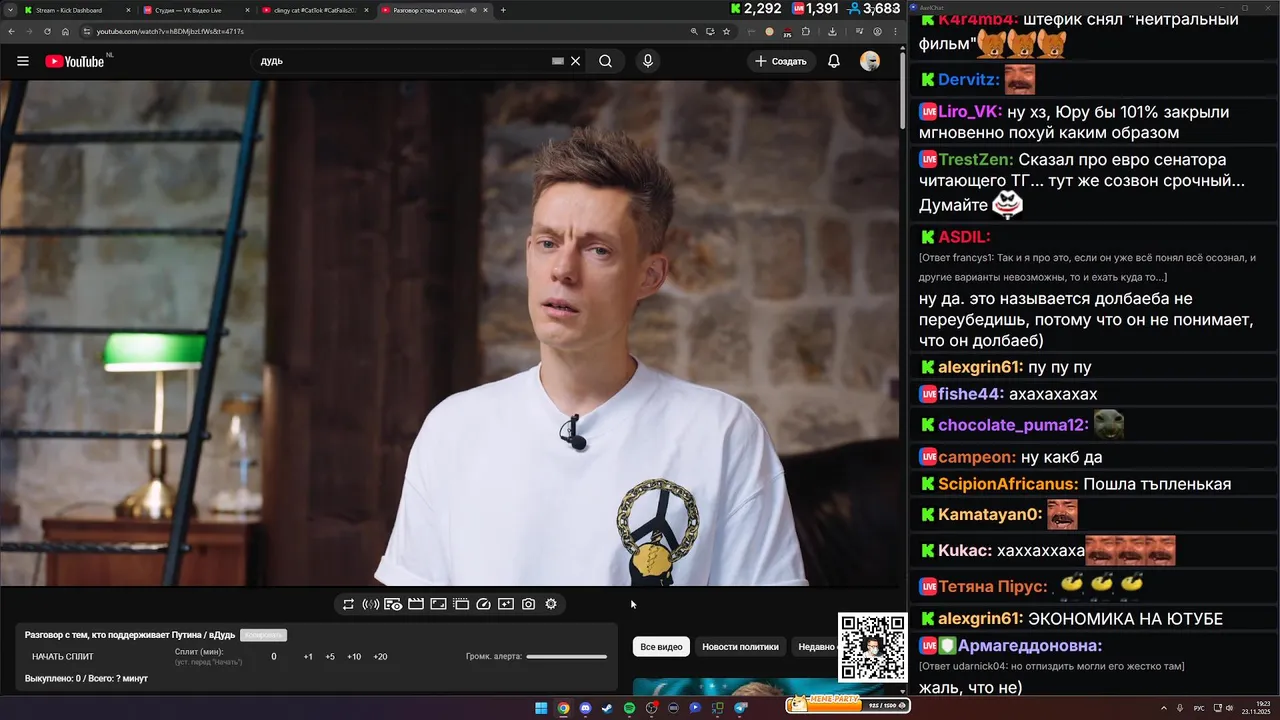Open the on-screen keyboard icon in search
This screenshot has height=720, width=1280.
point(558,61)
